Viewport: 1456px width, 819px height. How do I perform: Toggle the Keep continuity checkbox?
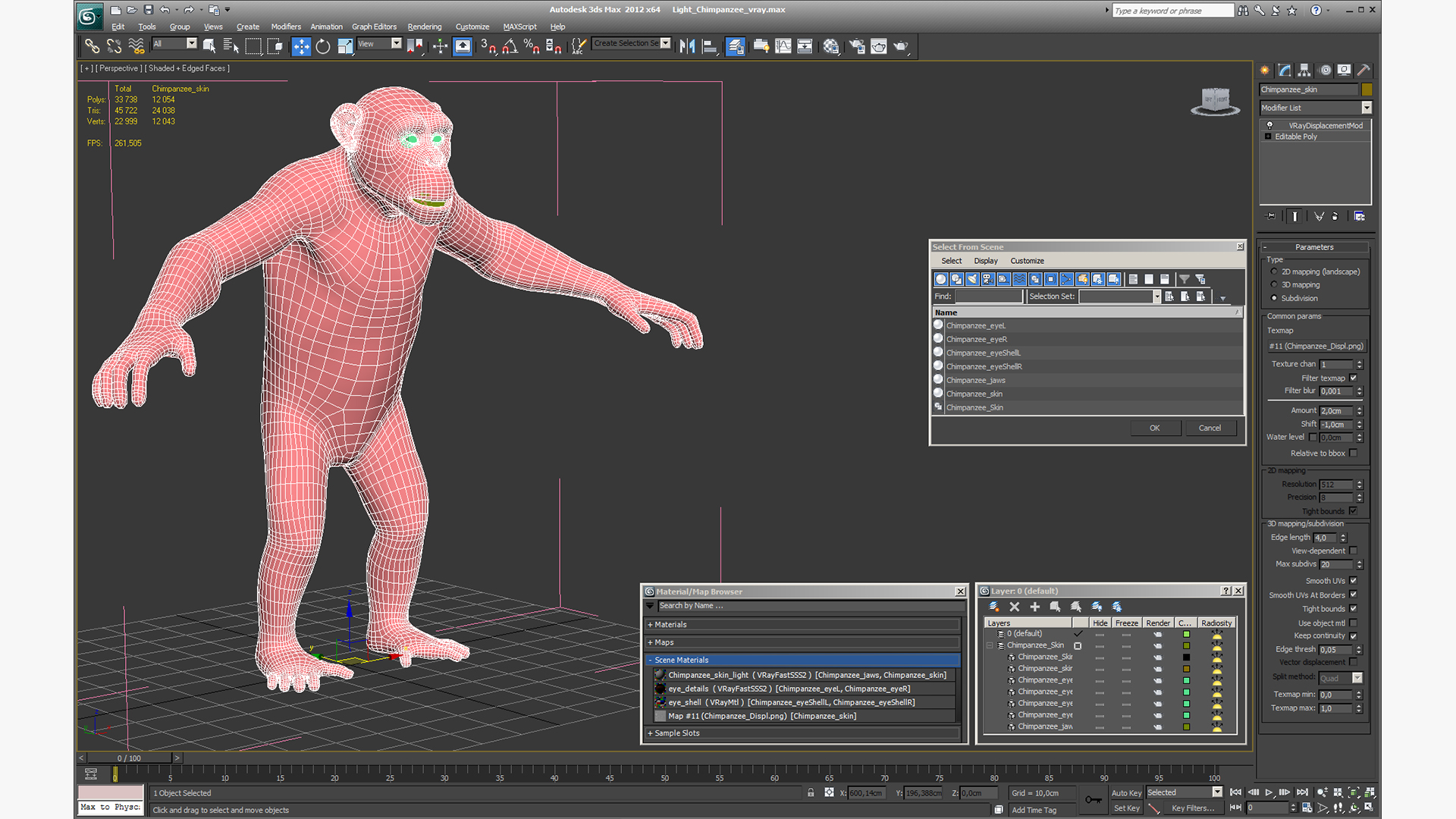(x=1353, y=636)
